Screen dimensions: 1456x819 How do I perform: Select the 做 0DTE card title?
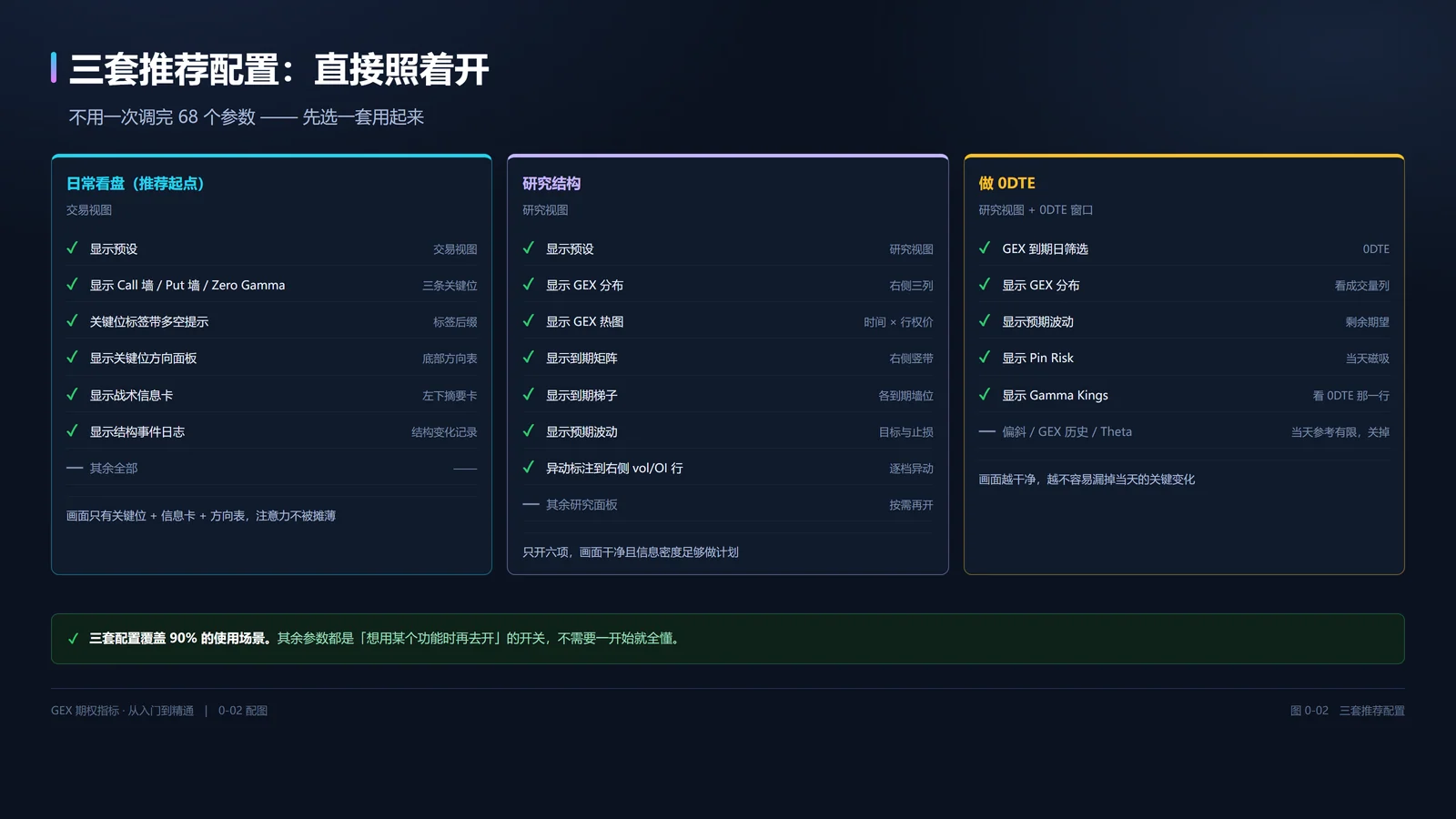click(x=1007, y=183)
